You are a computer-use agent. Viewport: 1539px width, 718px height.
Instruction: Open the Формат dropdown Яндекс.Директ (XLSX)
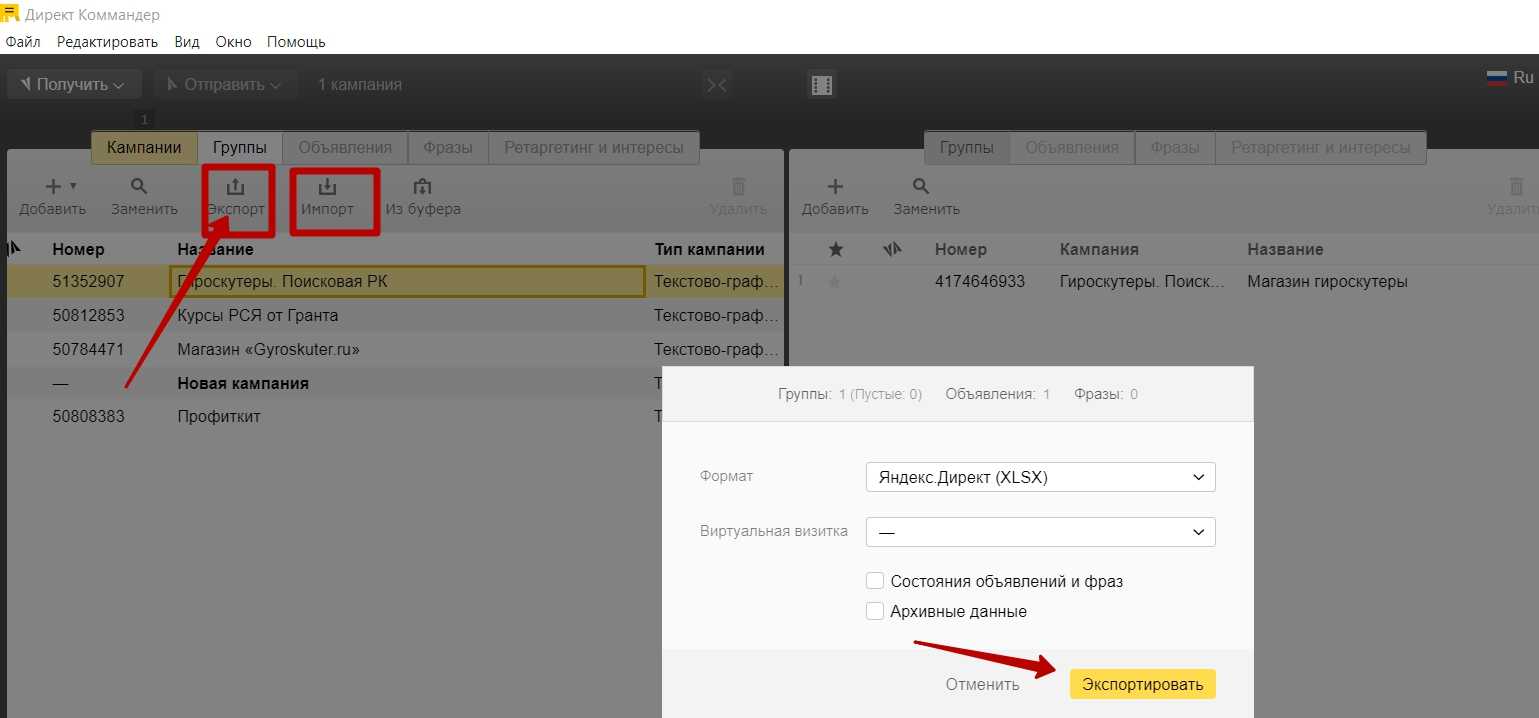click(x=1040, y=477)
